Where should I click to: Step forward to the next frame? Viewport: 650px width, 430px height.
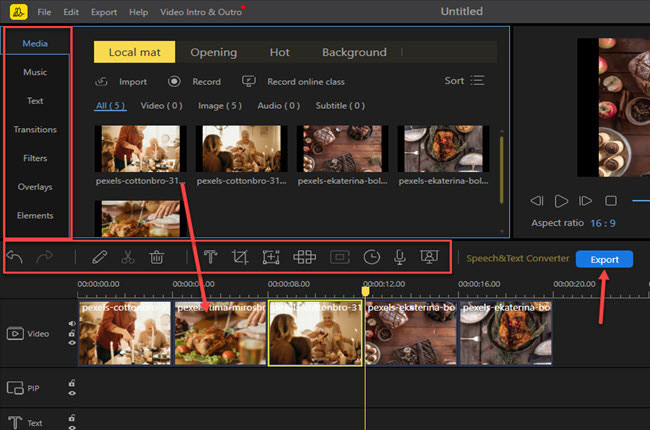point(585,201)
